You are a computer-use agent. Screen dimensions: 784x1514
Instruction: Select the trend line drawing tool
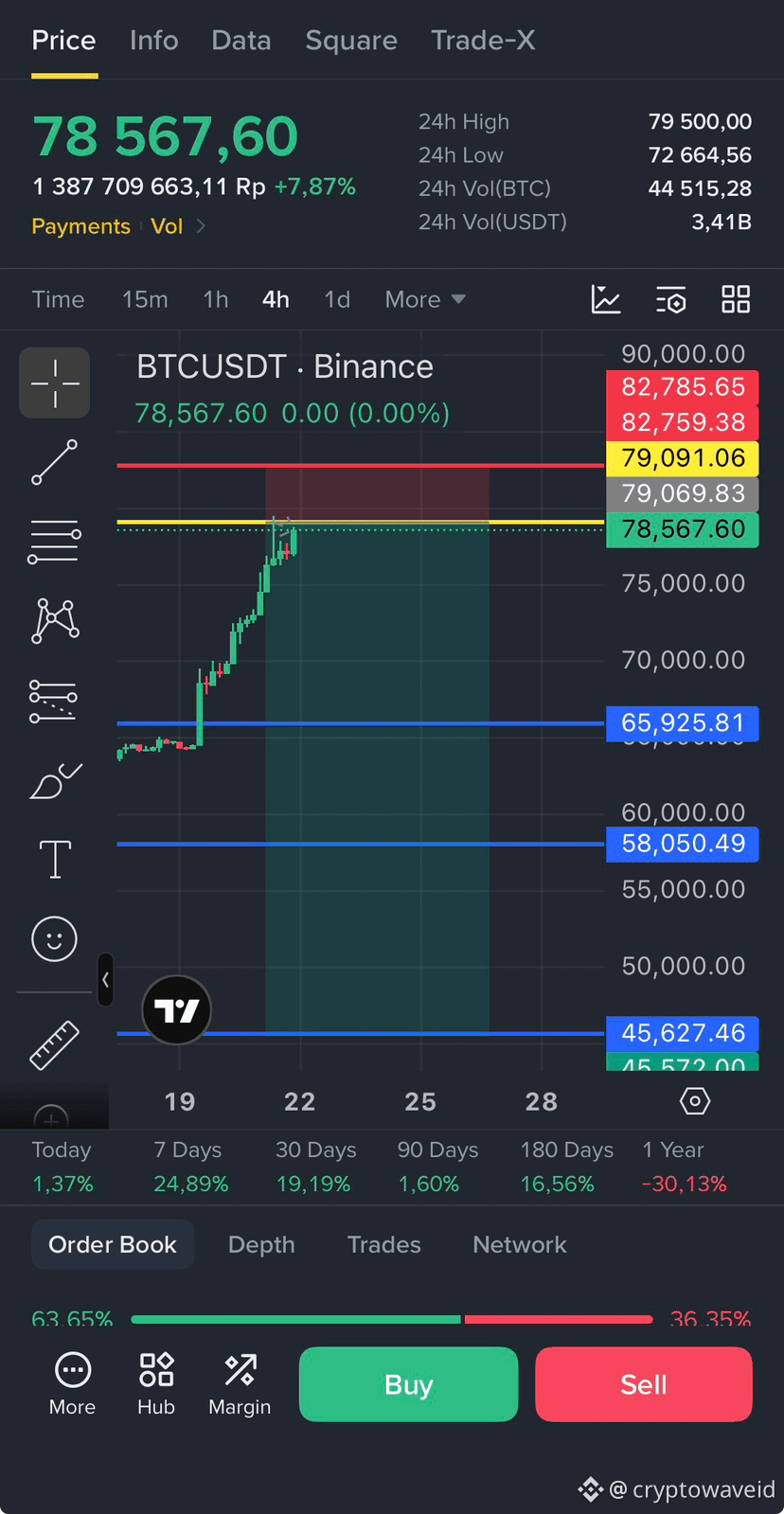(x=54, y=462)
